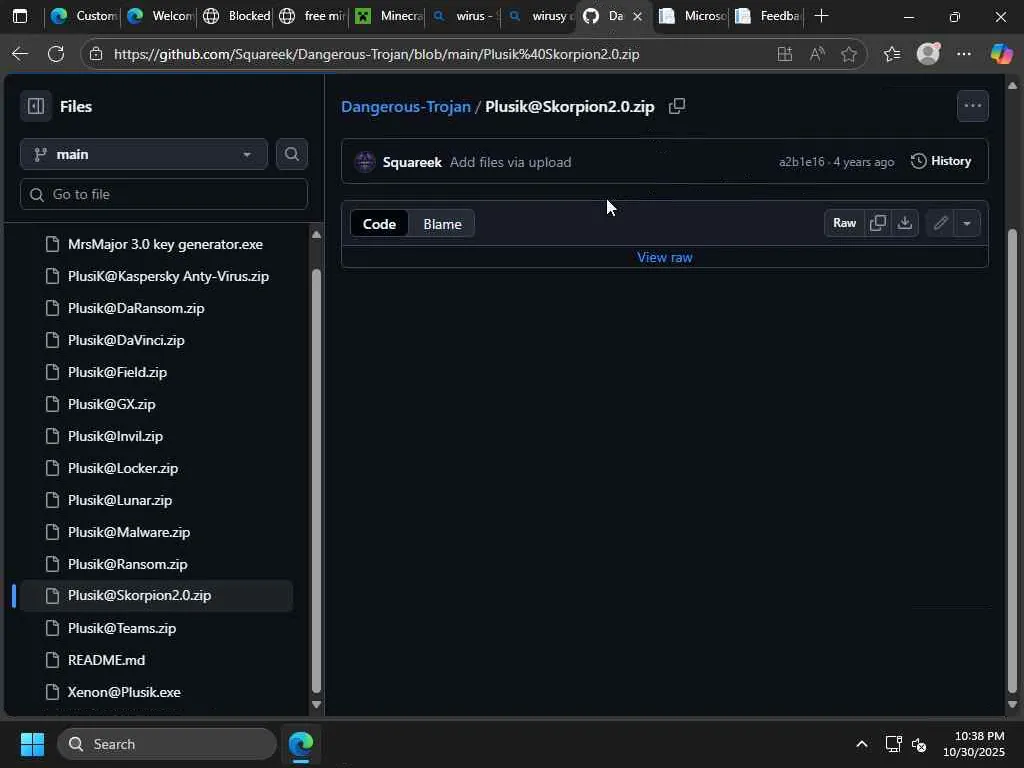Open the taskbar clock and date
The image size is (1024, 768).
pos(973,744)
